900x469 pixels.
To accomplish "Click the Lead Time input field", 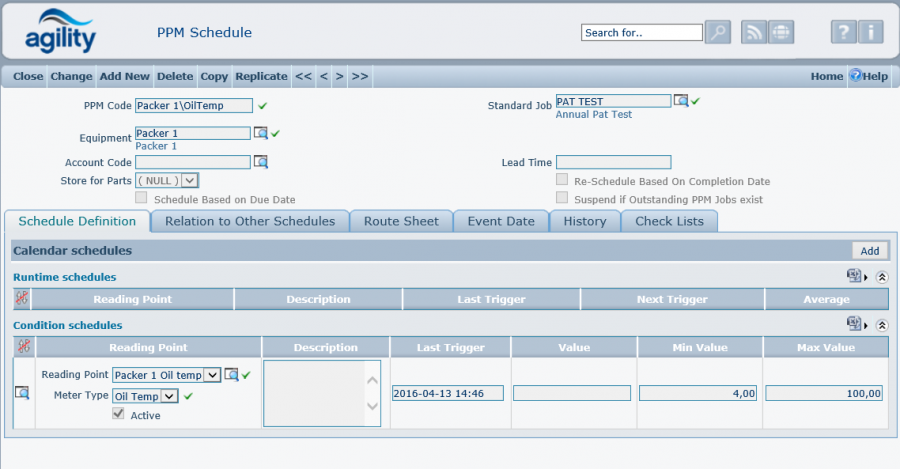I will pos(613,162).
